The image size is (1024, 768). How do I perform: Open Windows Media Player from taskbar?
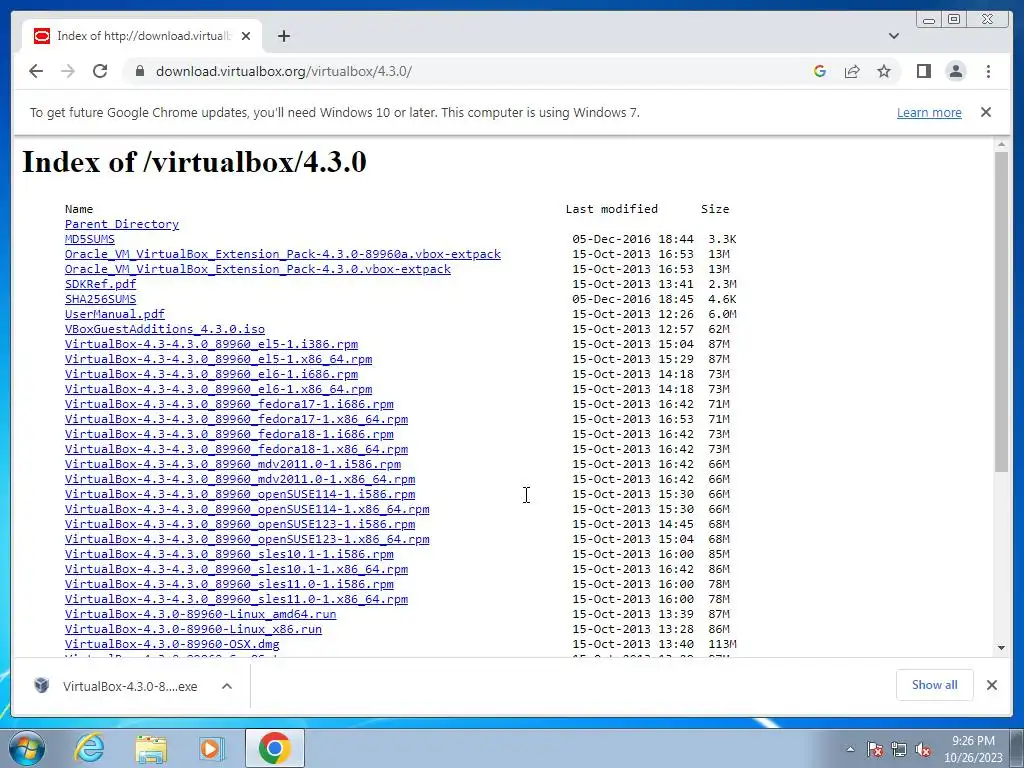pos(211,748)
